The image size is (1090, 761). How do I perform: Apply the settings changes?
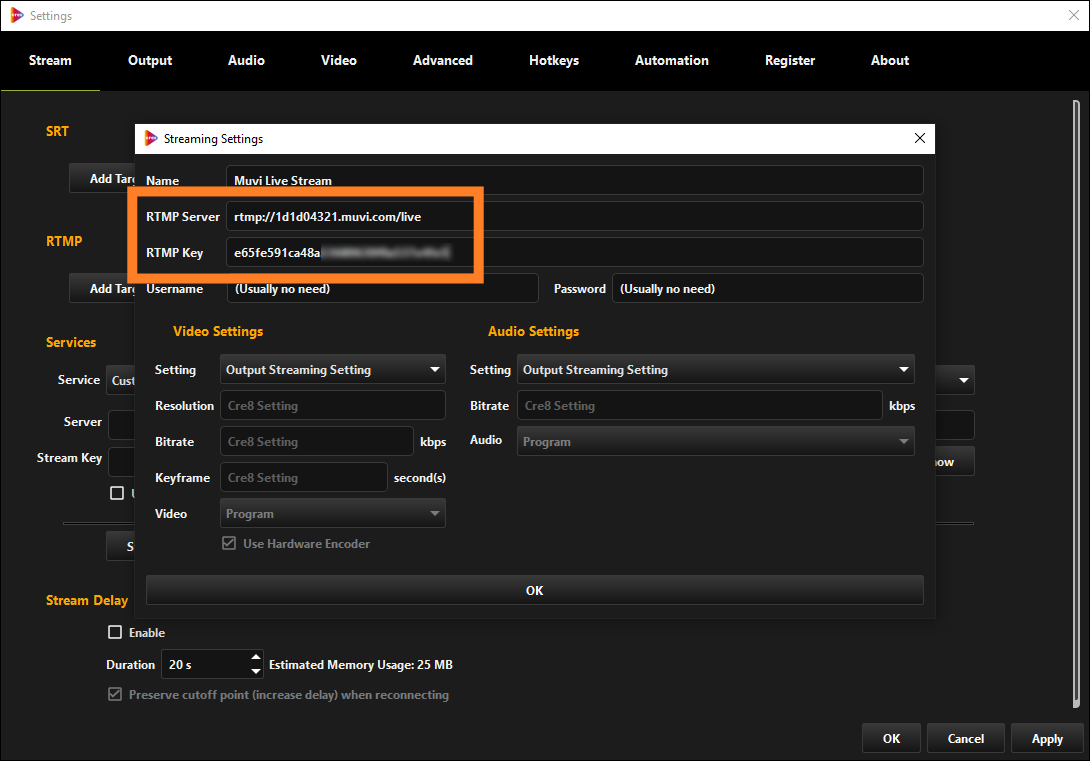coord(1047,738)
